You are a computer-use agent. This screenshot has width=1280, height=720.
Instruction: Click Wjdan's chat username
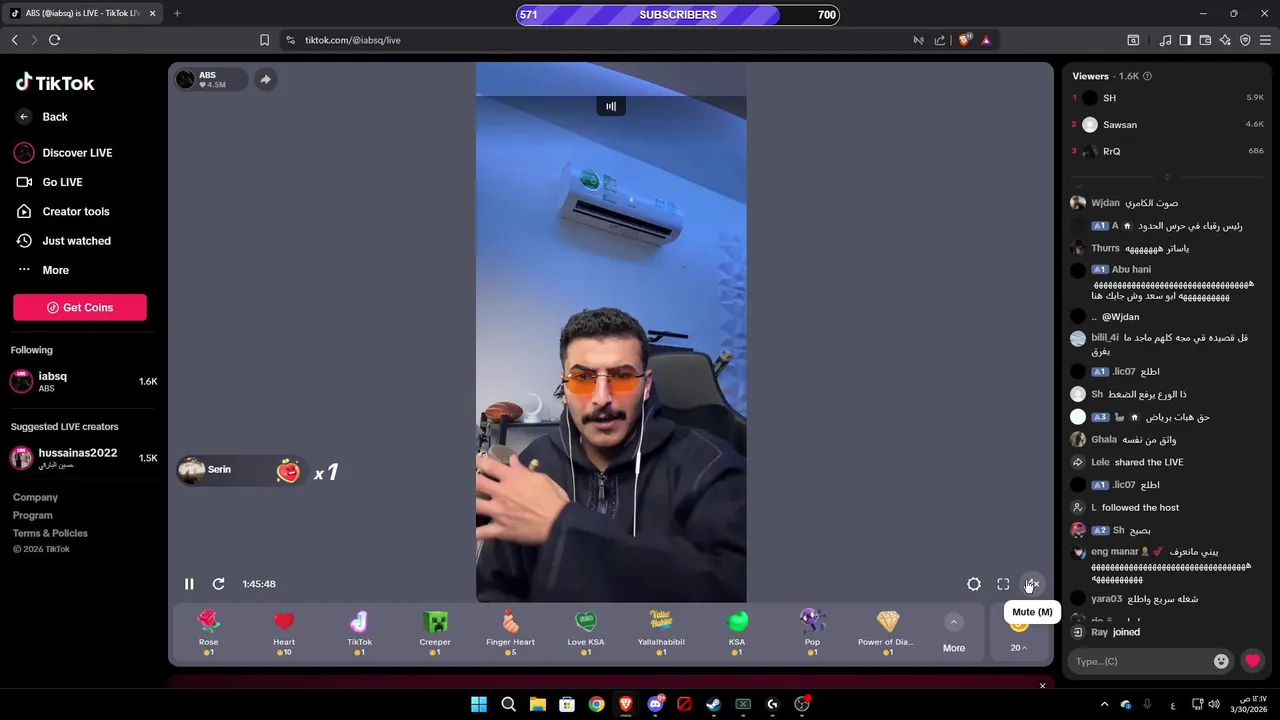point(1105,203)
